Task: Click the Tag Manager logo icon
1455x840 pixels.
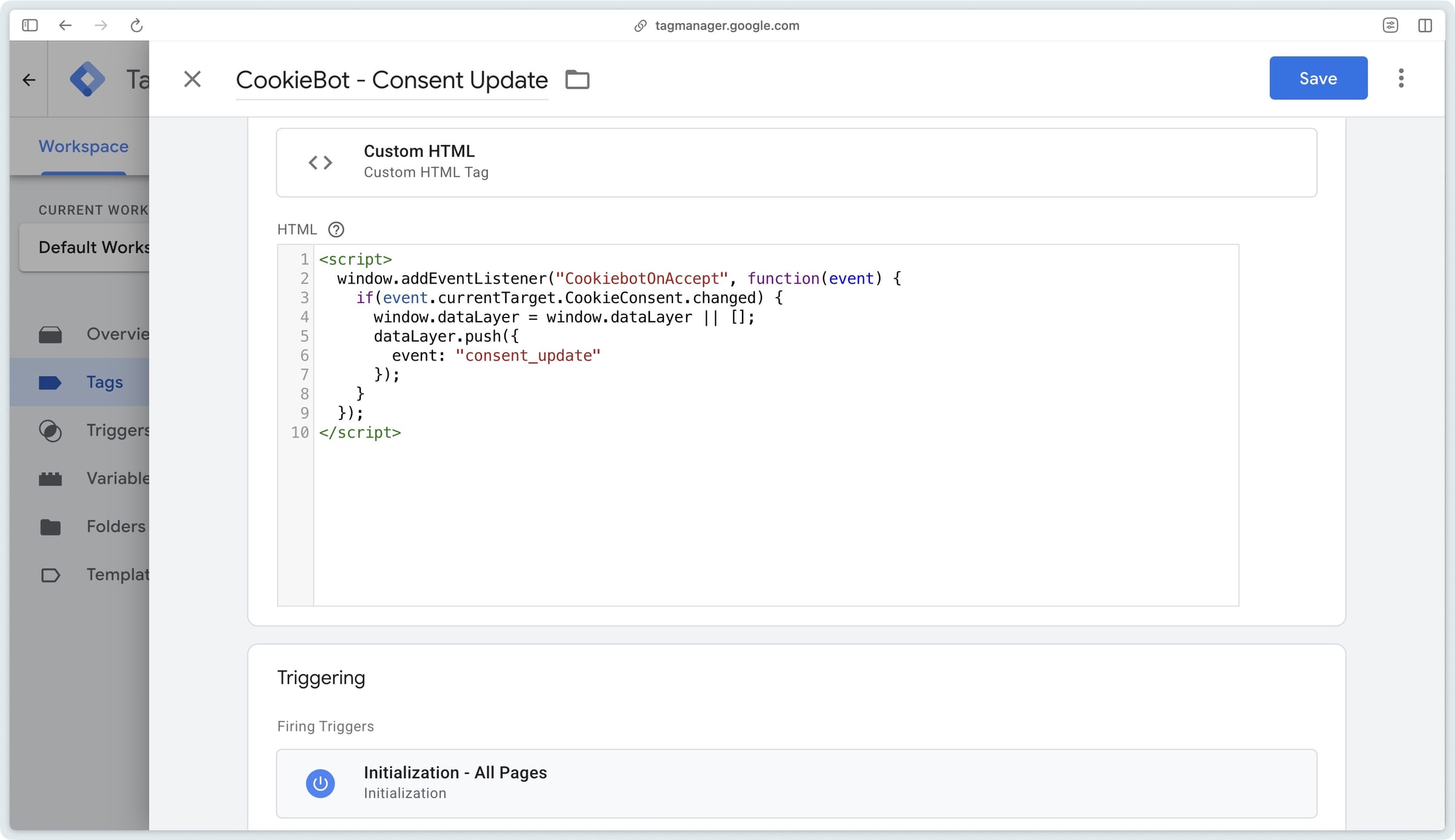Action: (87, 79)
